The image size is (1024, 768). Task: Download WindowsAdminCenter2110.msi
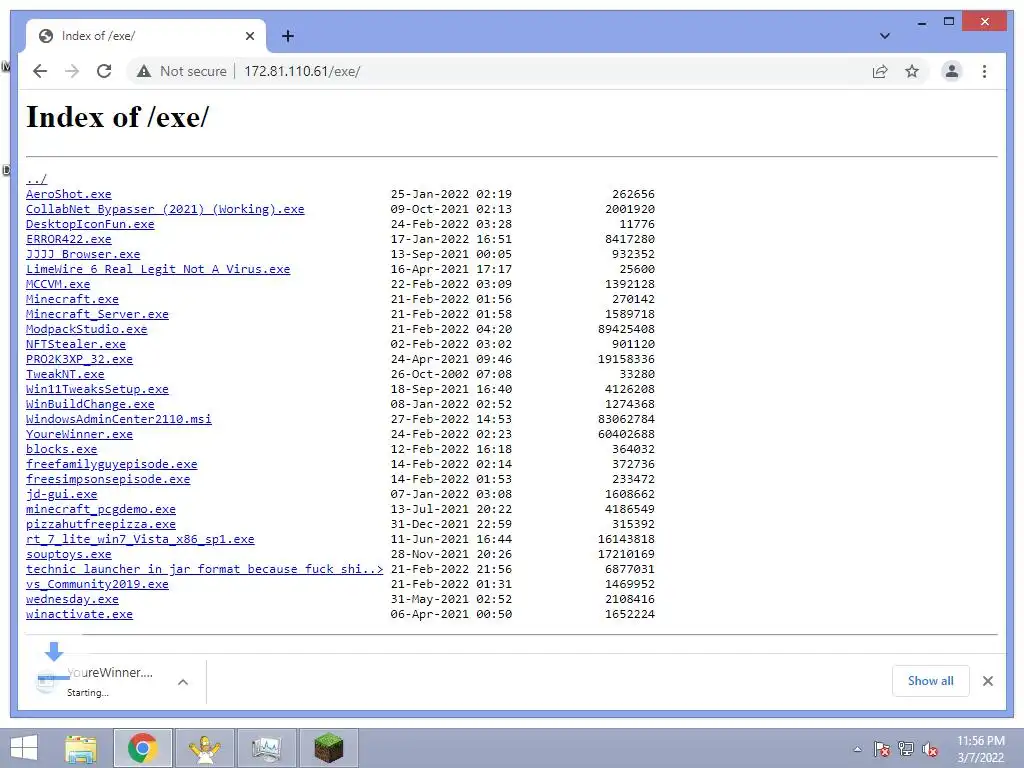coord(119,419)
